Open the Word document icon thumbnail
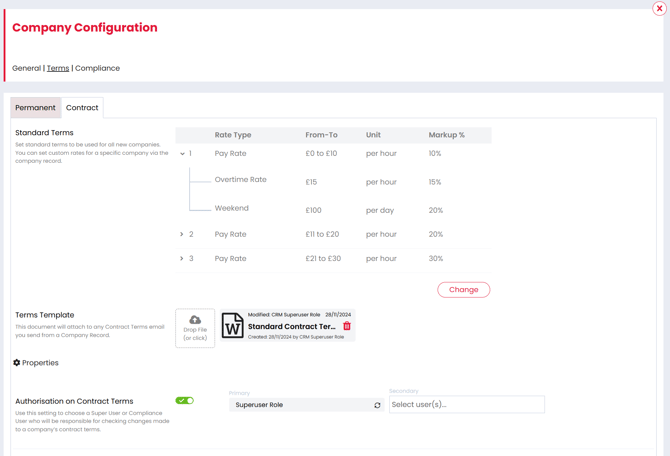670x456 pixels. pos(232,326)
